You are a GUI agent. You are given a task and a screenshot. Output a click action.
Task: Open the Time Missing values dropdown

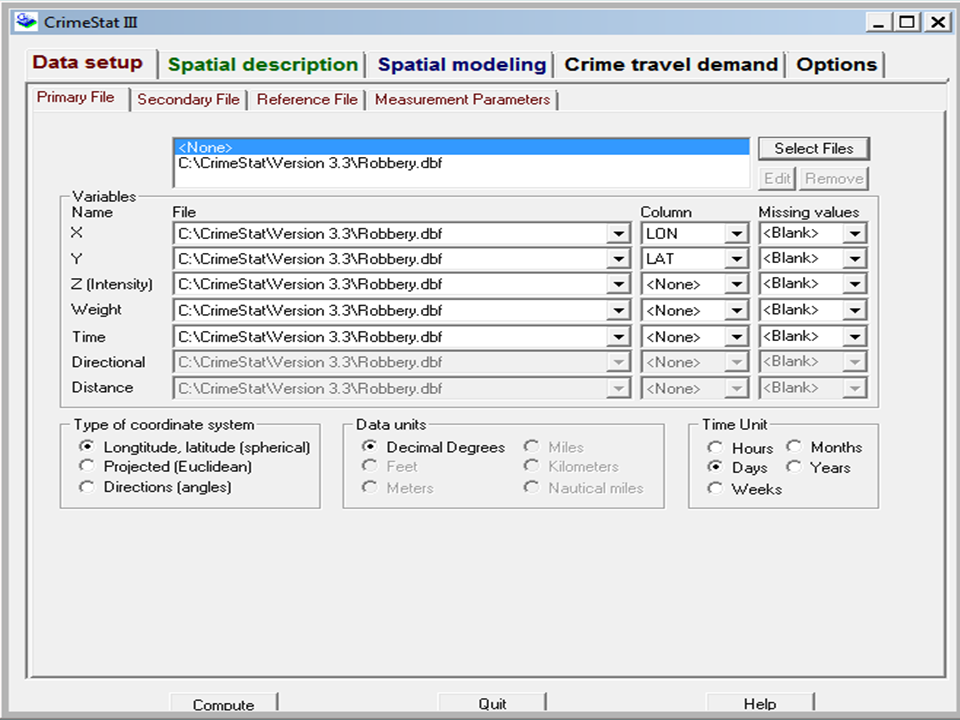point(855,337)
